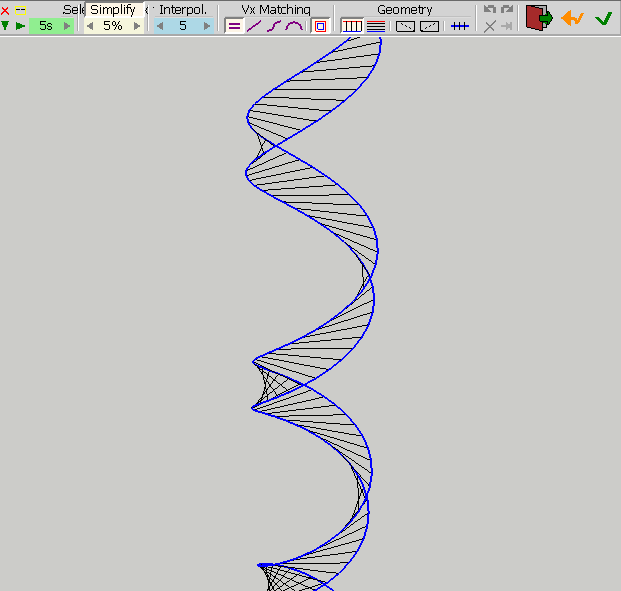
Task: Select the S-curve vertex matching icon
Action: point(273,26)
